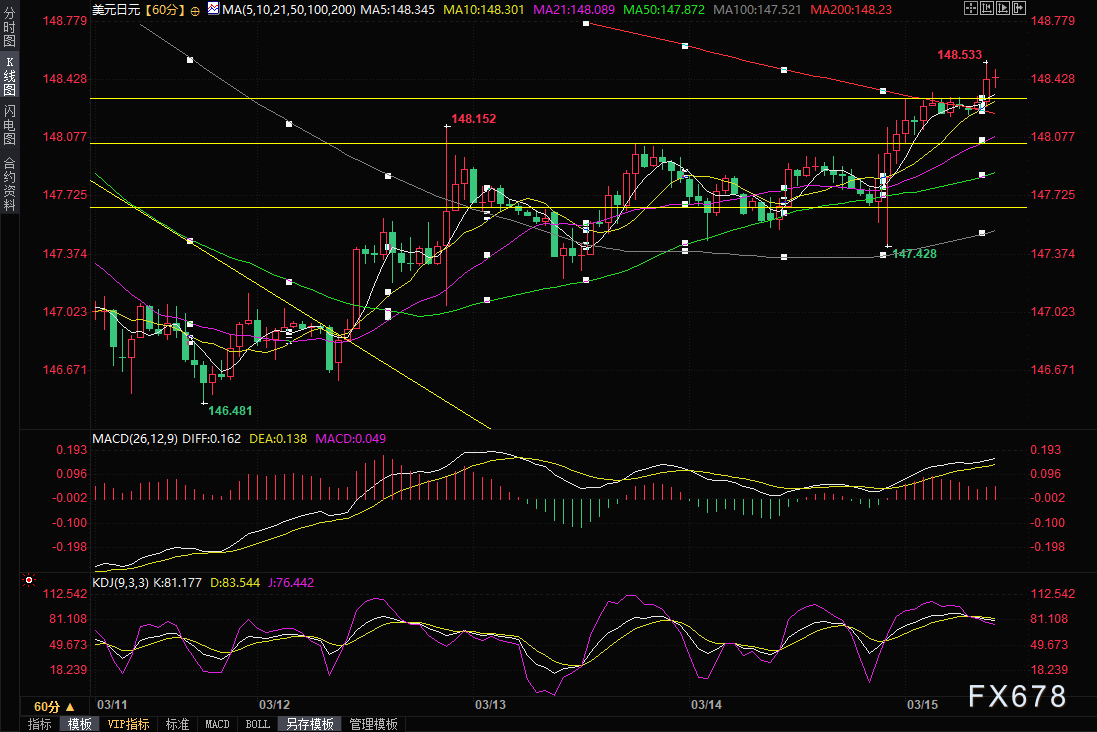
Task: Click the crosshair cursor icon at top right
Action: click(971, 8)
